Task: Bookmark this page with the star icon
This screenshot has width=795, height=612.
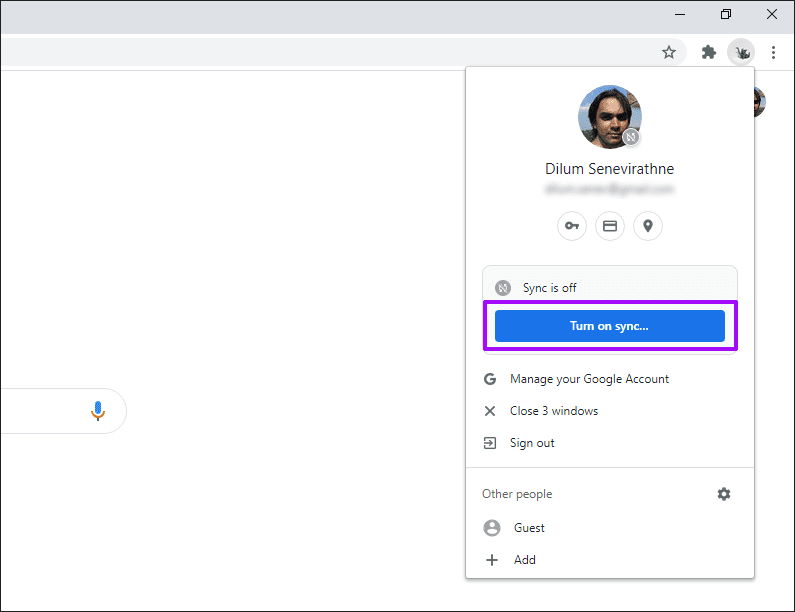Action: [x=669, y=52]
